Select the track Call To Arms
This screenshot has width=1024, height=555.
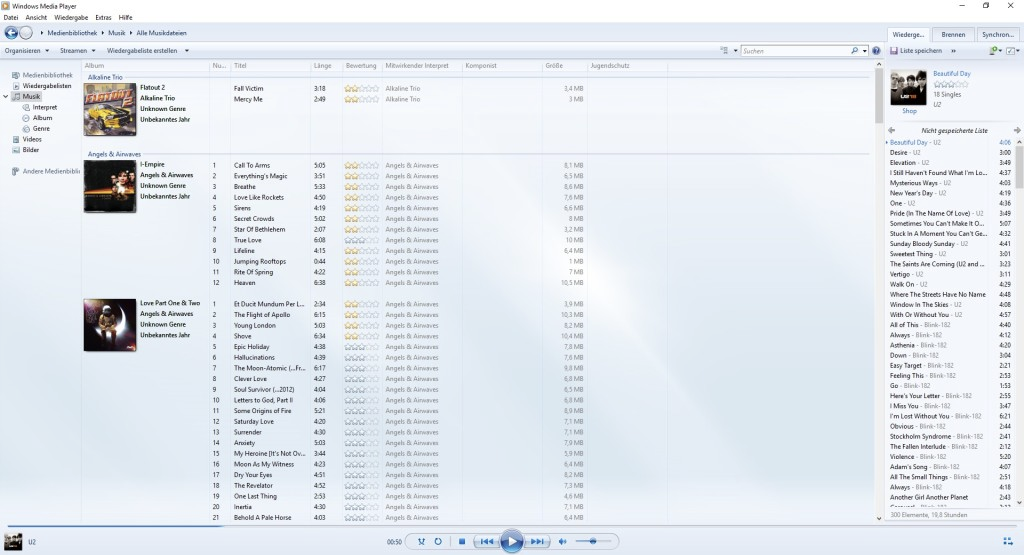[252, 165]
